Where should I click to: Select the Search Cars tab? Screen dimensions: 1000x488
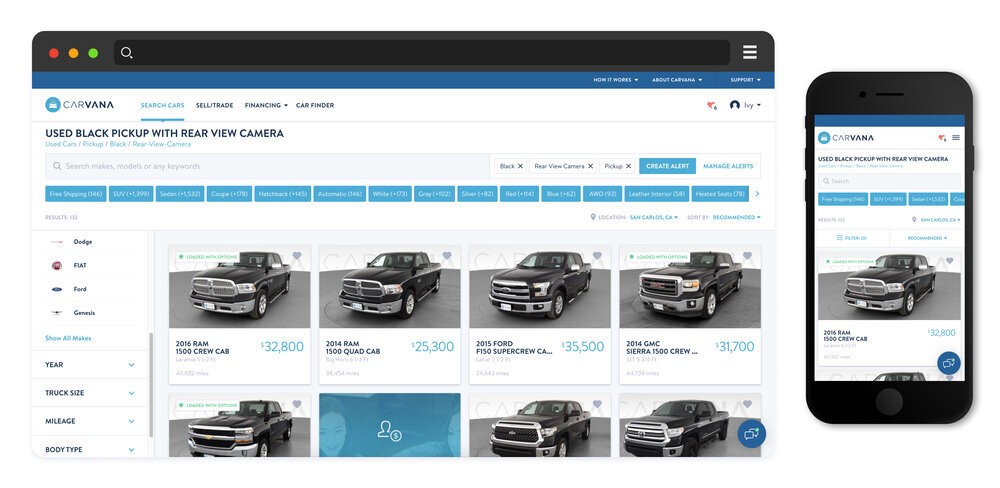(x=163, y=105)
